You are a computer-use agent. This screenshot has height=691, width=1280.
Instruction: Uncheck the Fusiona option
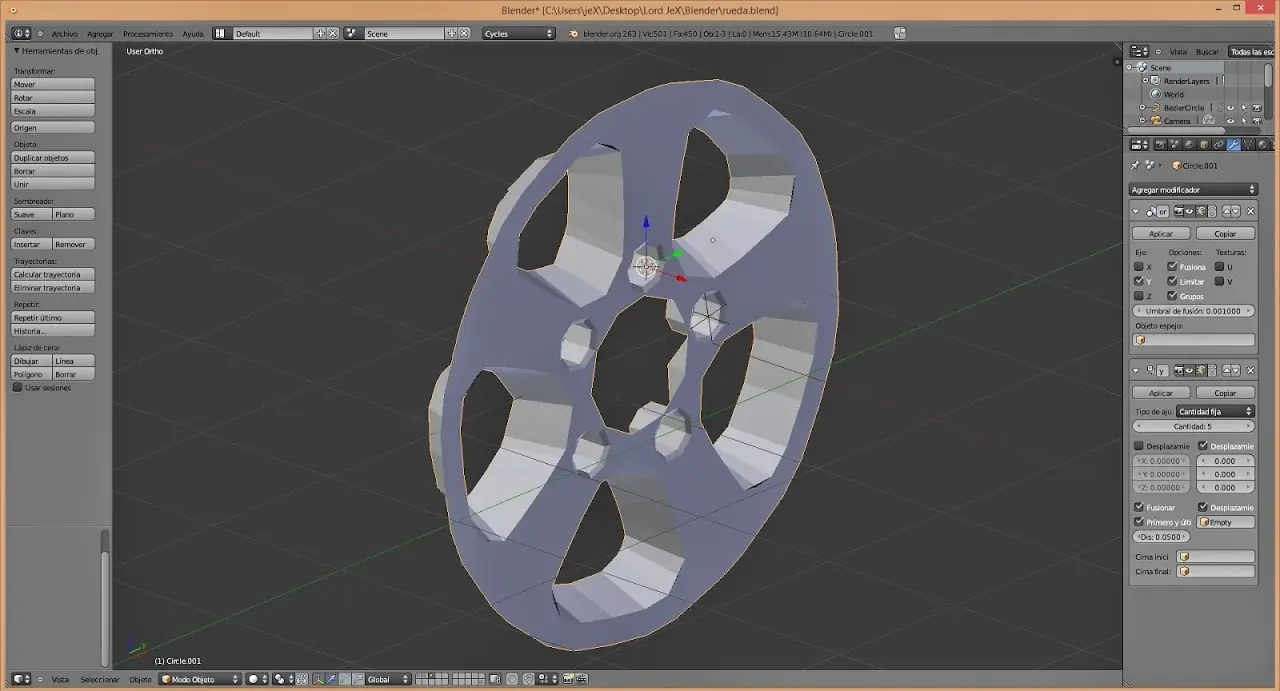(x=1172, y=267)
